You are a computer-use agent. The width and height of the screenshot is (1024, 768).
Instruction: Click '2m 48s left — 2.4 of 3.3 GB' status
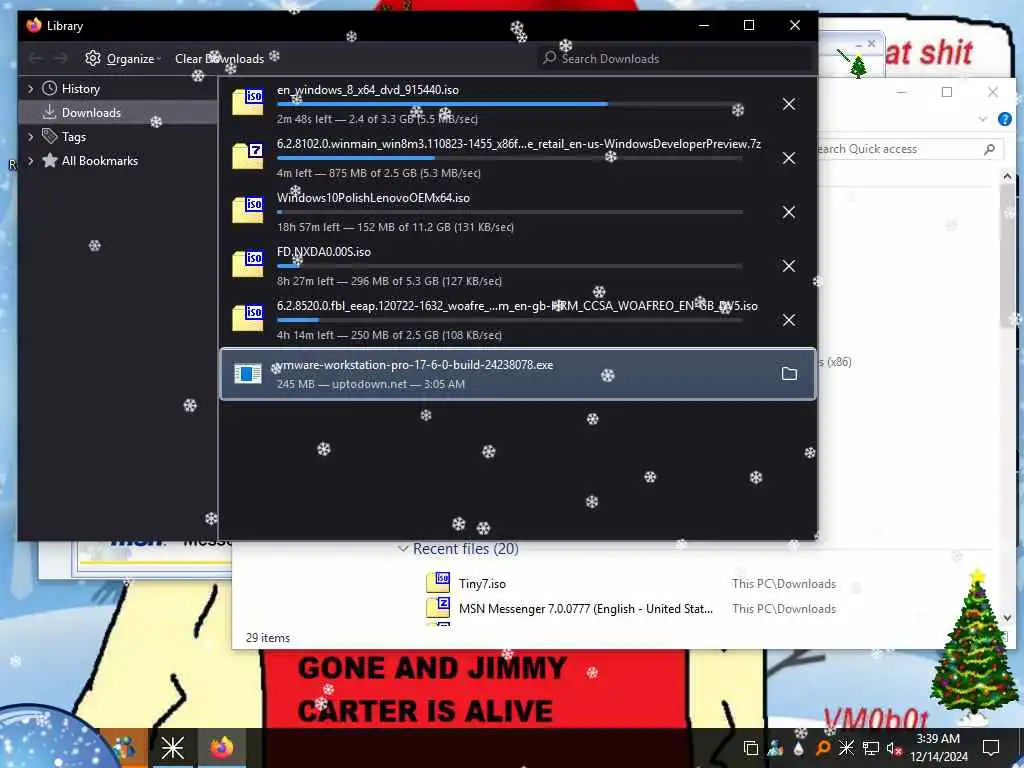377,120
